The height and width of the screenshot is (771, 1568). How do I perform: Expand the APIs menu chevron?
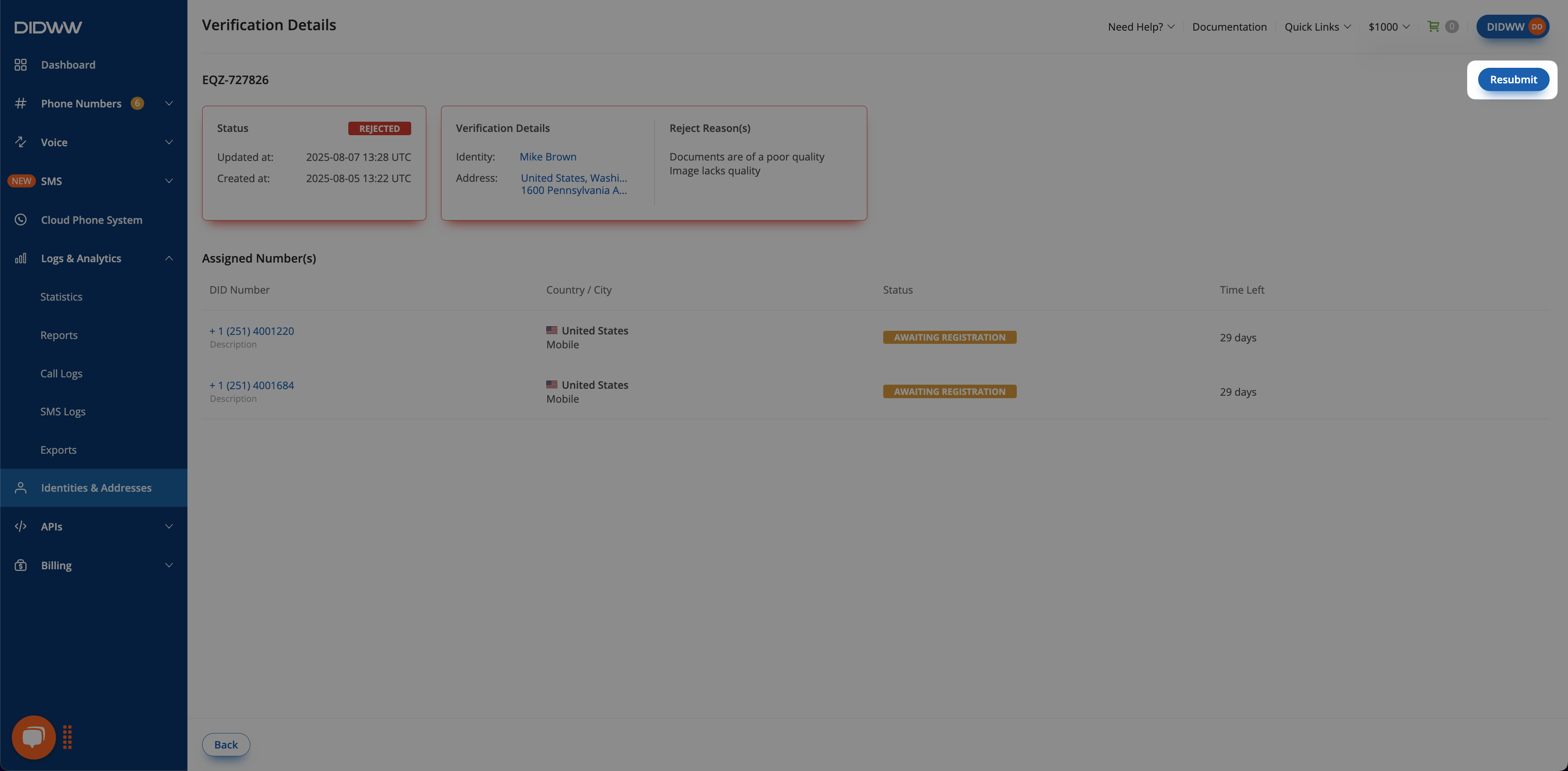(x=169, y=526)
